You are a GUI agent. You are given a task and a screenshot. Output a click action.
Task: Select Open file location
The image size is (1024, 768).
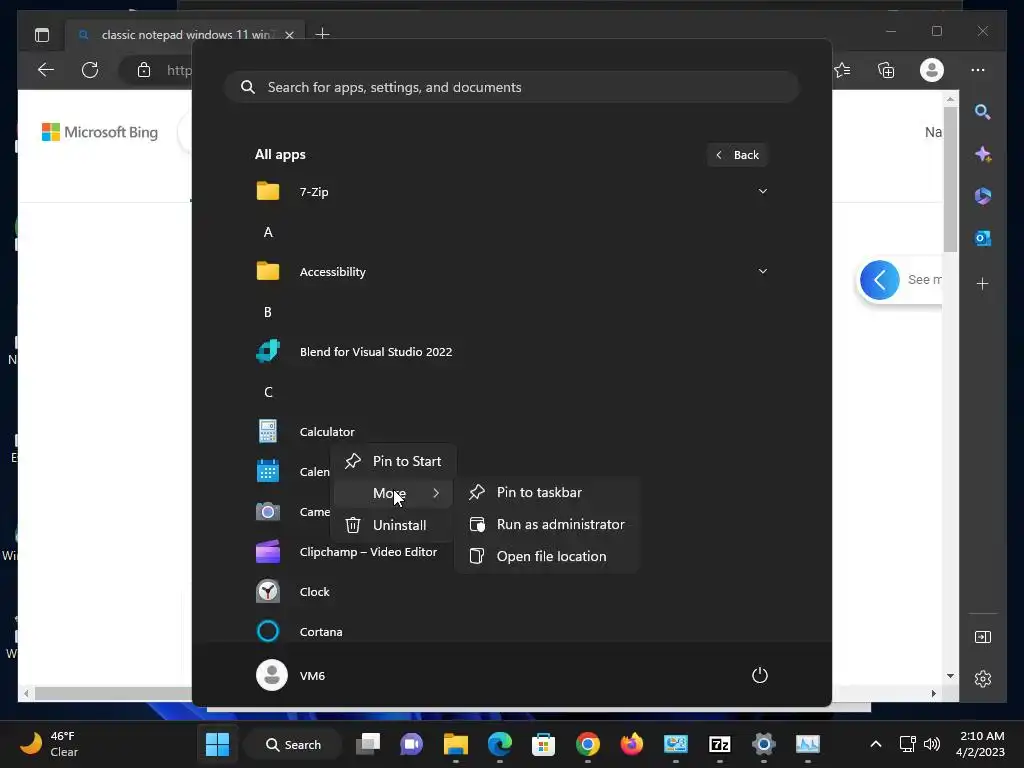pos(547,556)
